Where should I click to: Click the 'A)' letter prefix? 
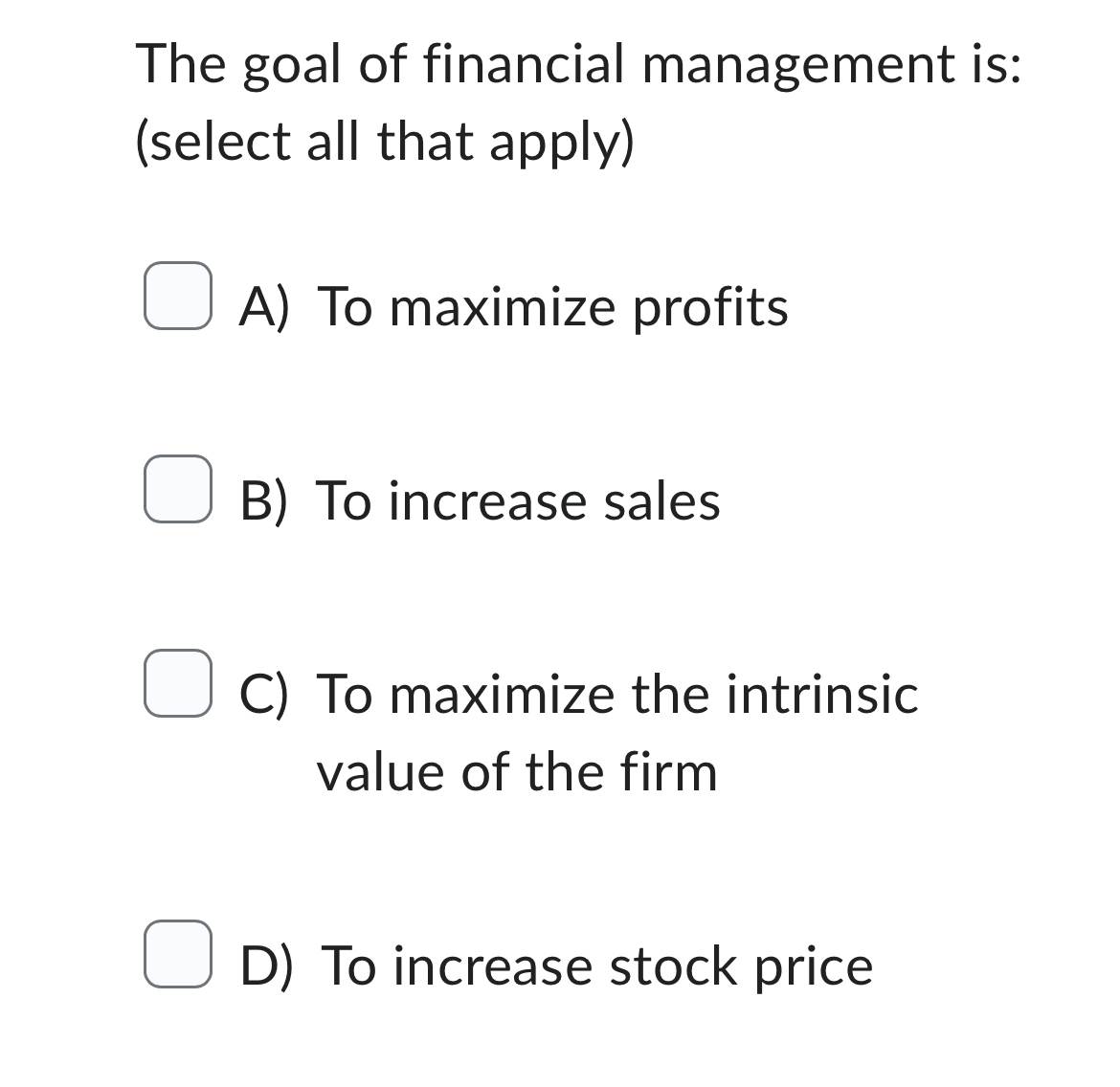pyautogui.click(x=264, y=307)
